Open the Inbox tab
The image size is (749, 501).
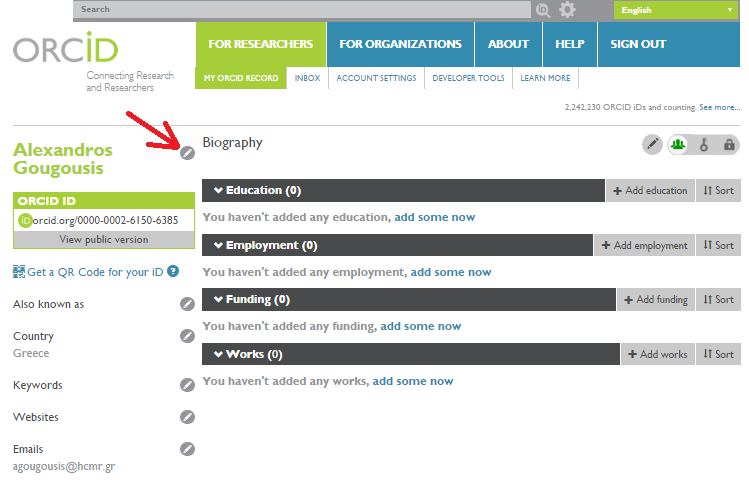pyautogui.click(x=307, y=78)
